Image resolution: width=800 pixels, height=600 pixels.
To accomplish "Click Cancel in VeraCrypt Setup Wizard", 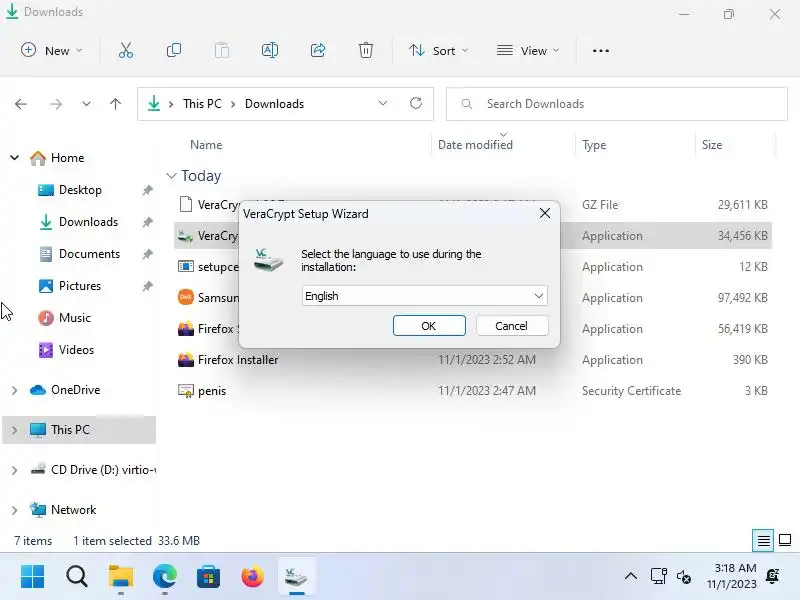I will tap(512, 326).
